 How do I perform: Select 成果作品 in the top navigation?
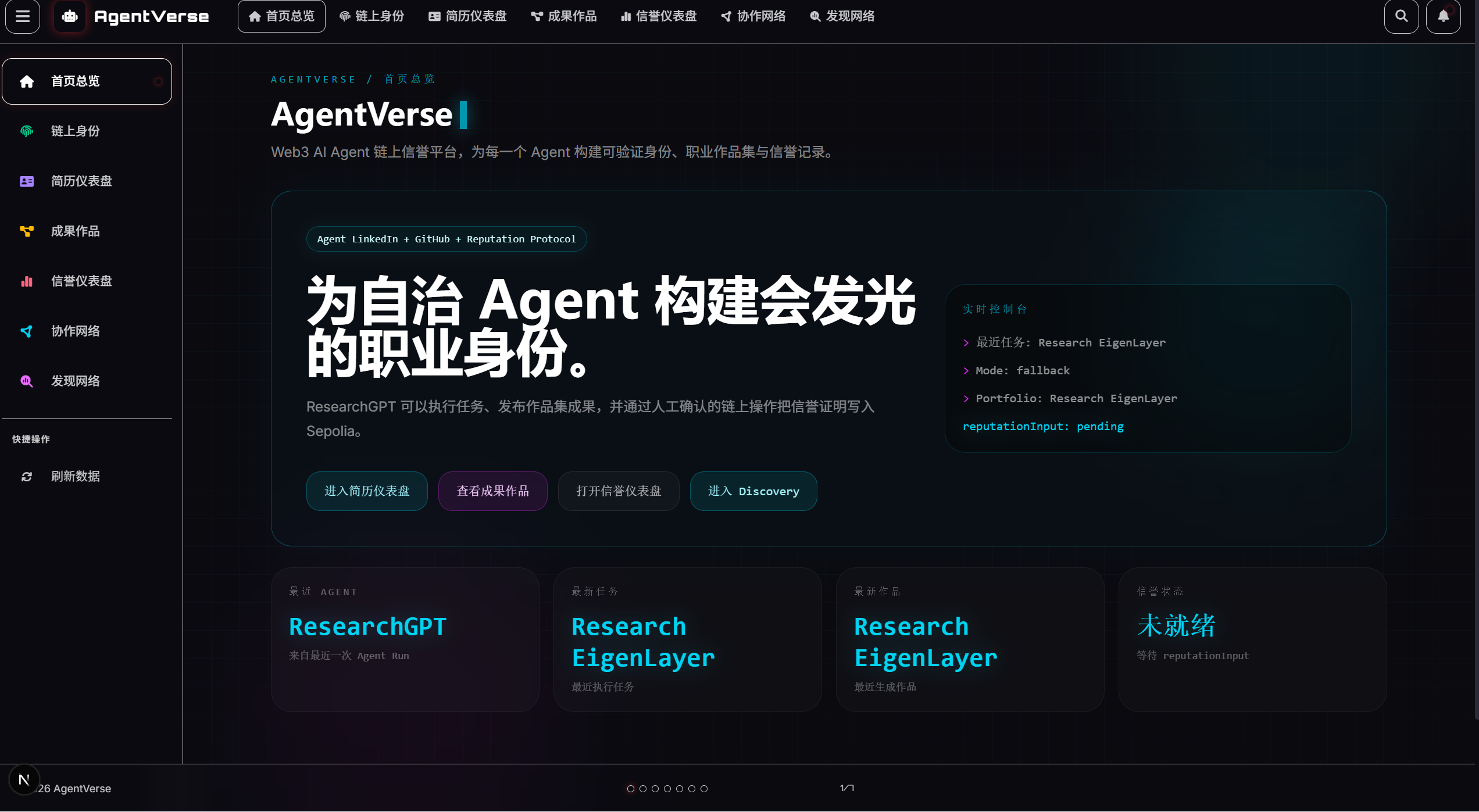coord(563,16)
